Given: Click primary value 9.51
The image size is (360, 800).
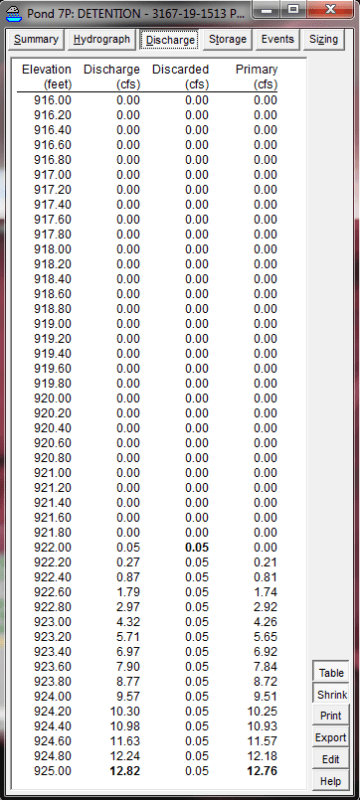Looking at the screenshot, I should [265, 696].
